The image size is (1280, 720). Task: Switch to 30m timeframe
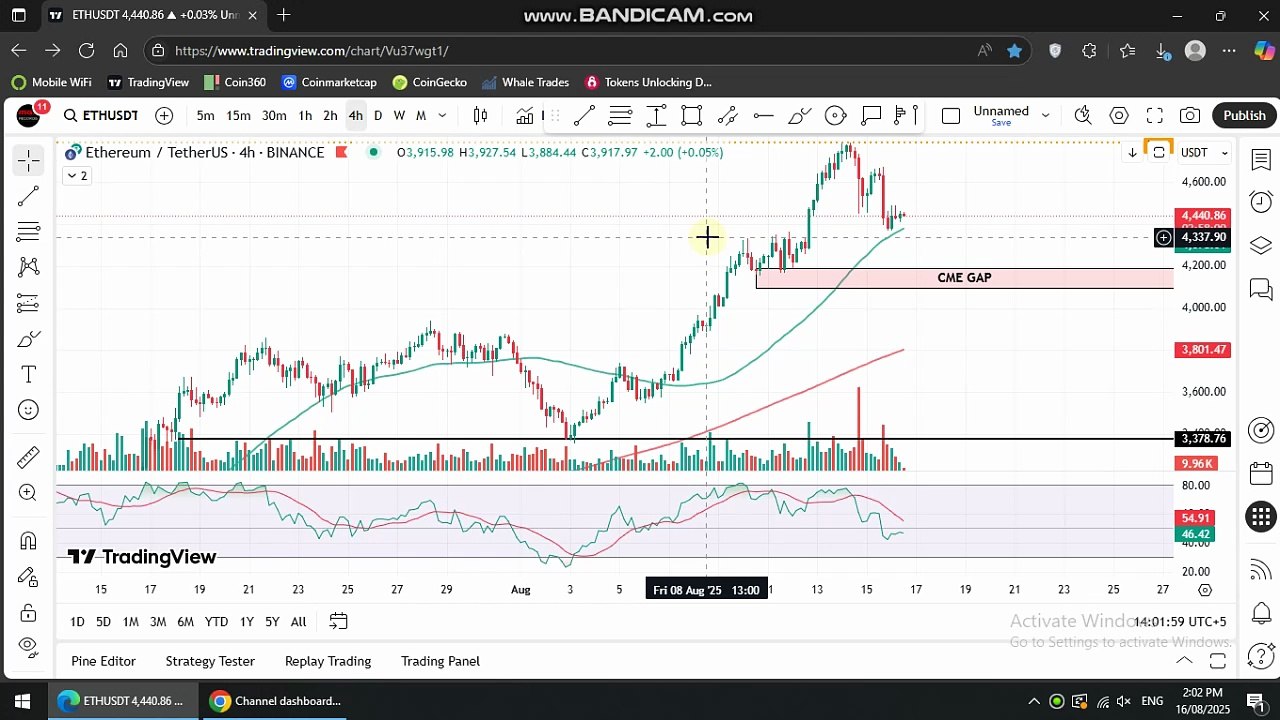(274, 116)
